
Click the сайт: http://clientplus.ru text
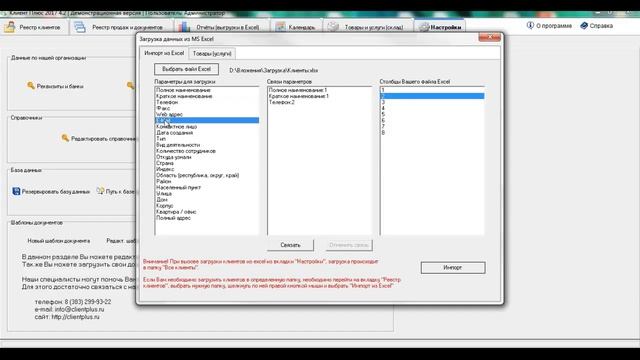pyautogui.click(x=67, y=317)
